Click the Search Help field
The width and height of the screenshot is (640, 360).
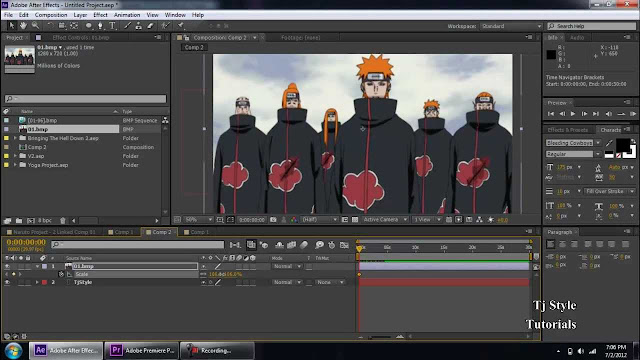click(592, 26)
